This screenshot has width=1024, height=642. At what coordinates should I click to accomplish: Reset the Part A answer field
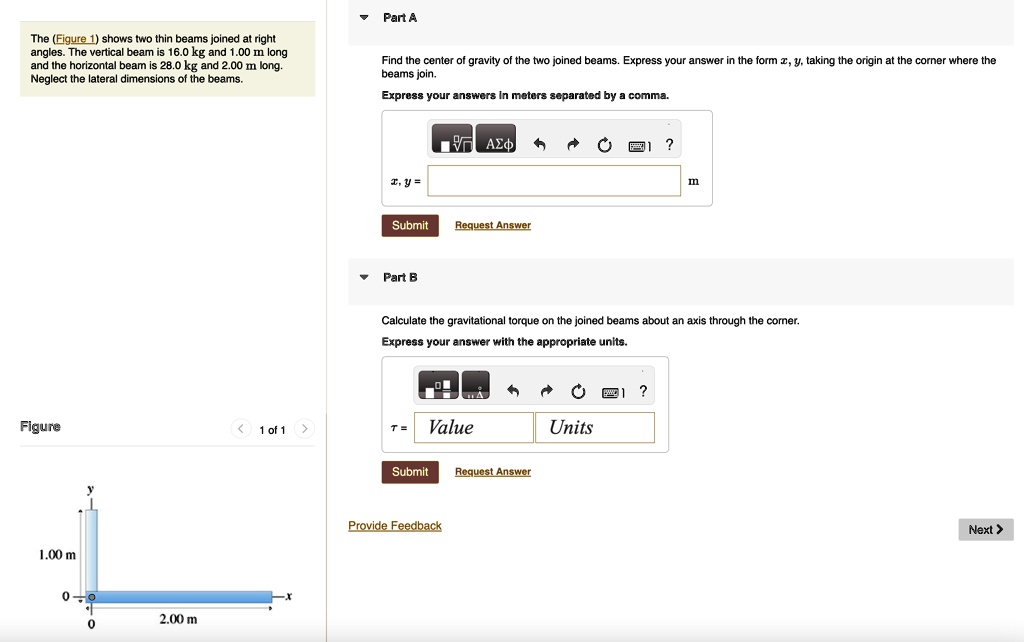tap(604, 145)
